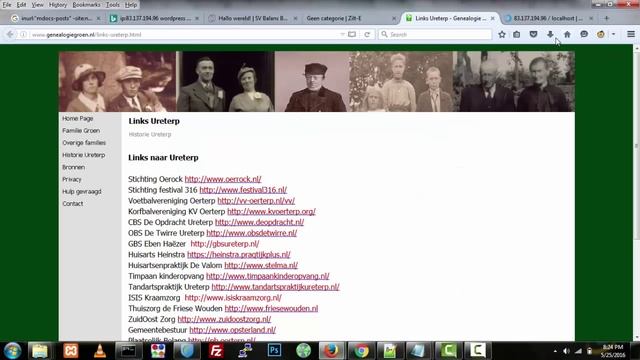Open the Bookmarks menu
640x360 pixels.
click(x=86, y=5)
